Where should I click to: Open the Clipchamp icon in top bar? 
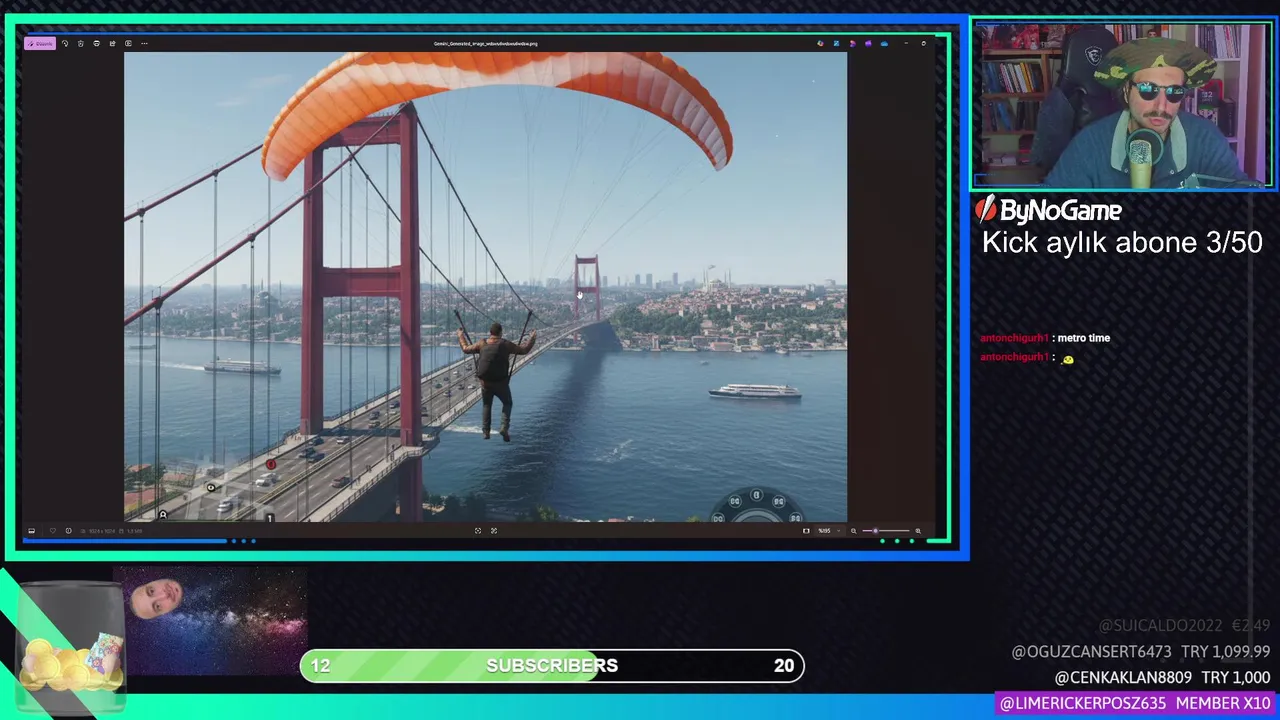point(852,43)
